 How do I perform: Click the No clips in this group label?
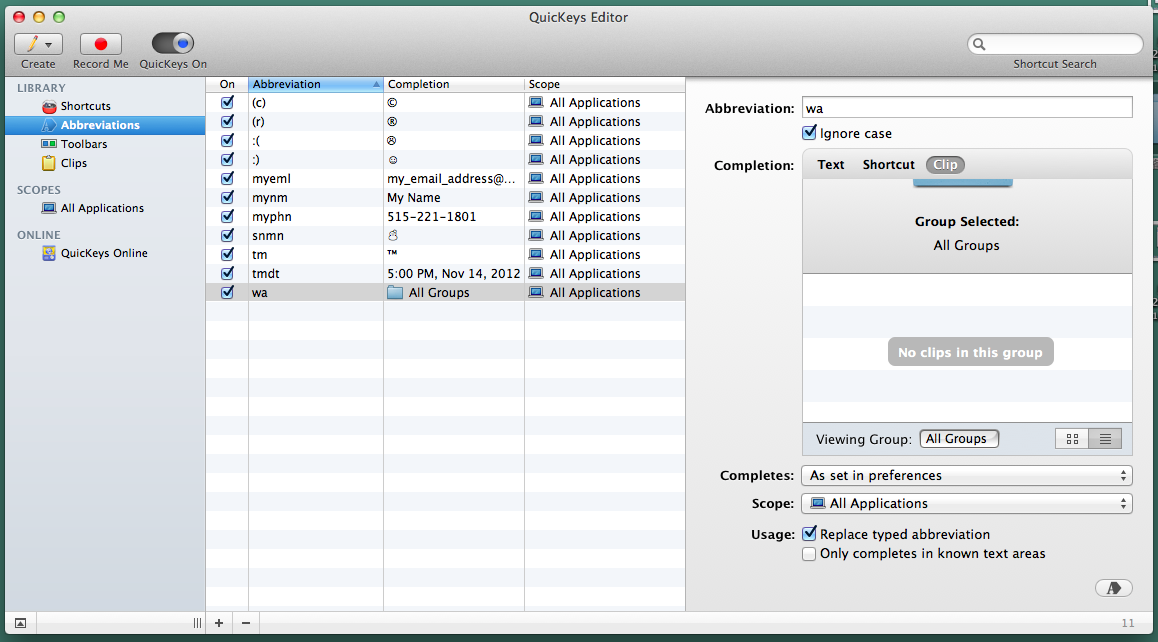click(970, 352)
